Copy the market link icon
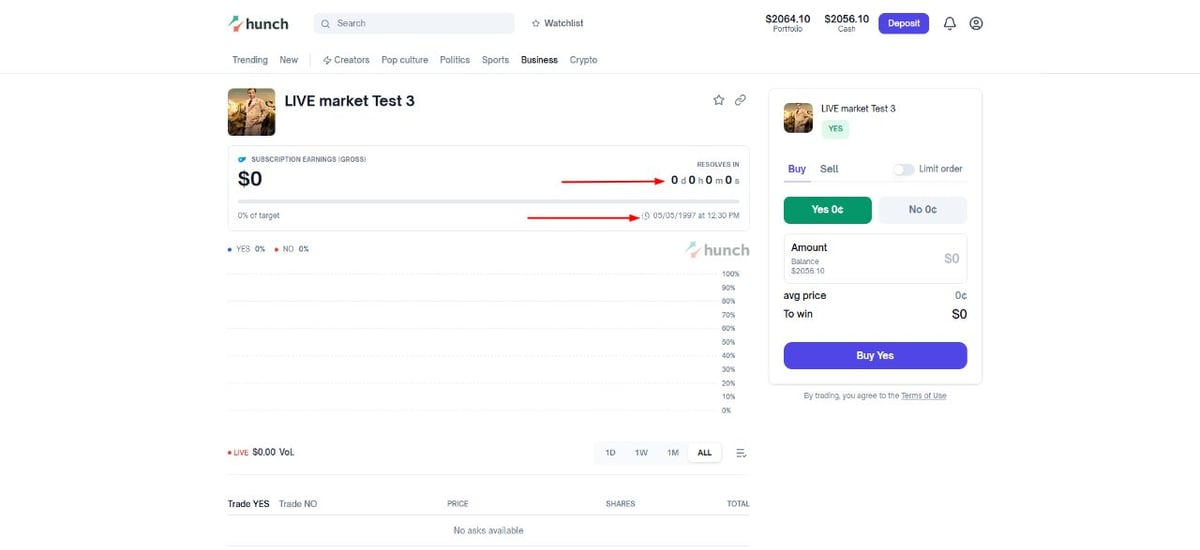 coord(740,100)
